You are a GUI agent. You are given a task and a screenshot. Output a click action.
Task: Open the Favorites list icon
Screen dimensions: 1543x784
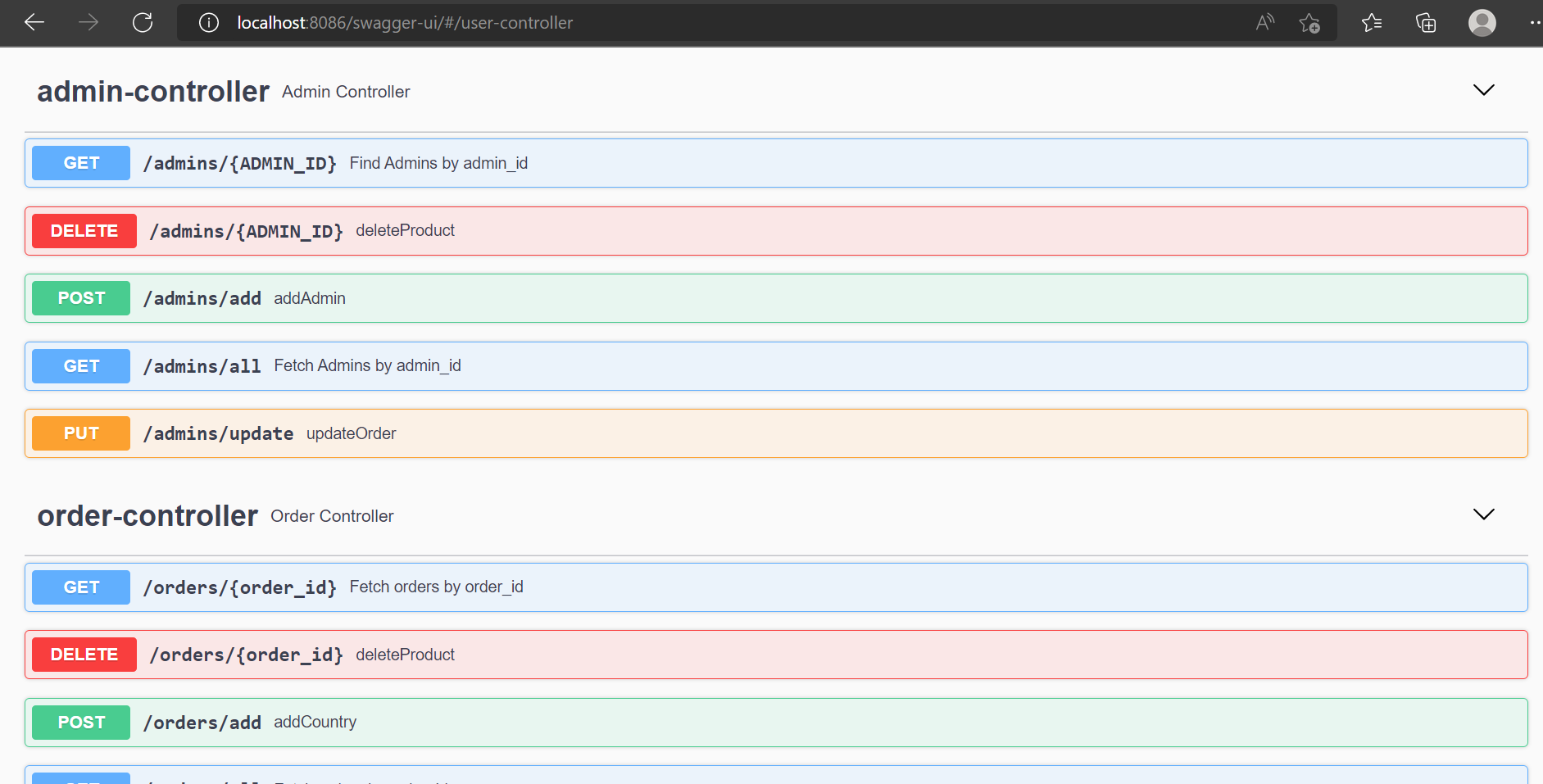pos(1372,23)
